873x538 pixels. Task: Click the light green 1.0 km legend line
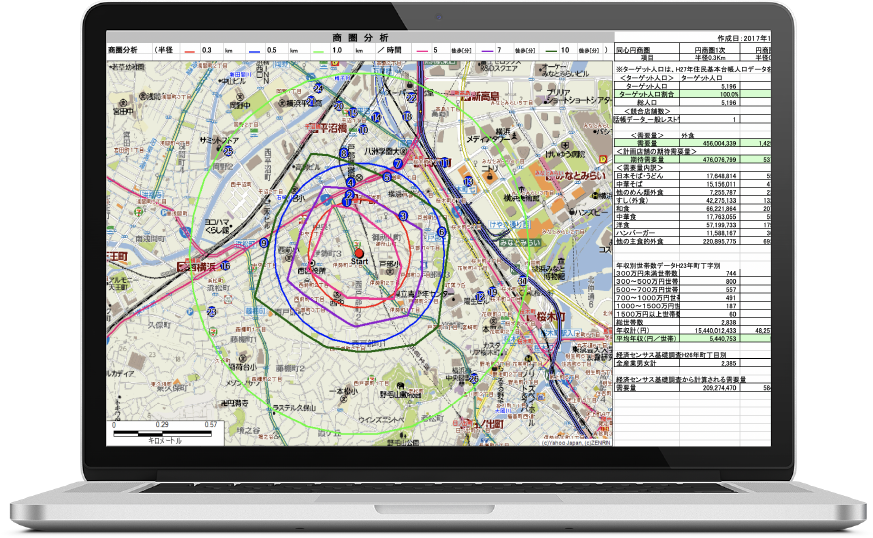pyautogui.click(x=318, y=51)
